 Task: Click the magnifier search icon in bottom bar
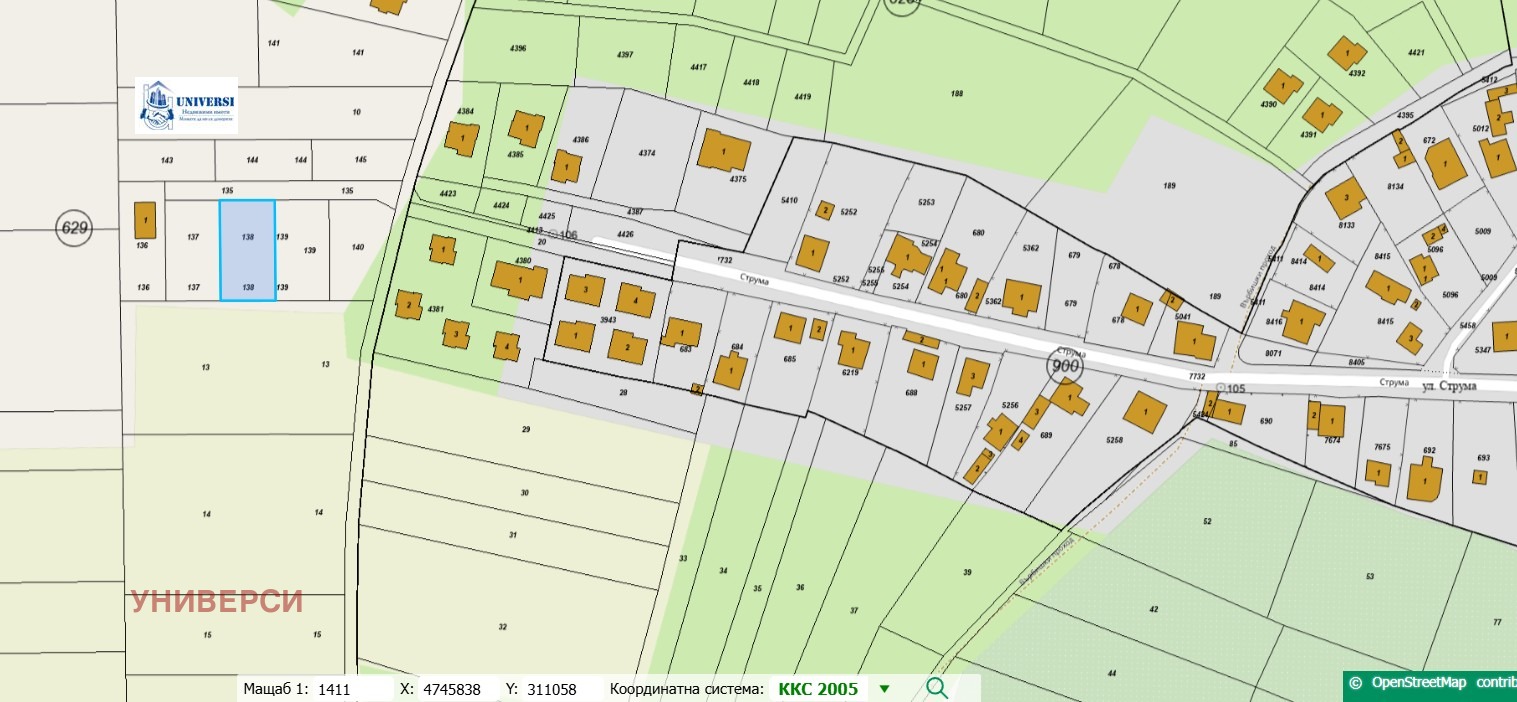(x=936, y=688)
